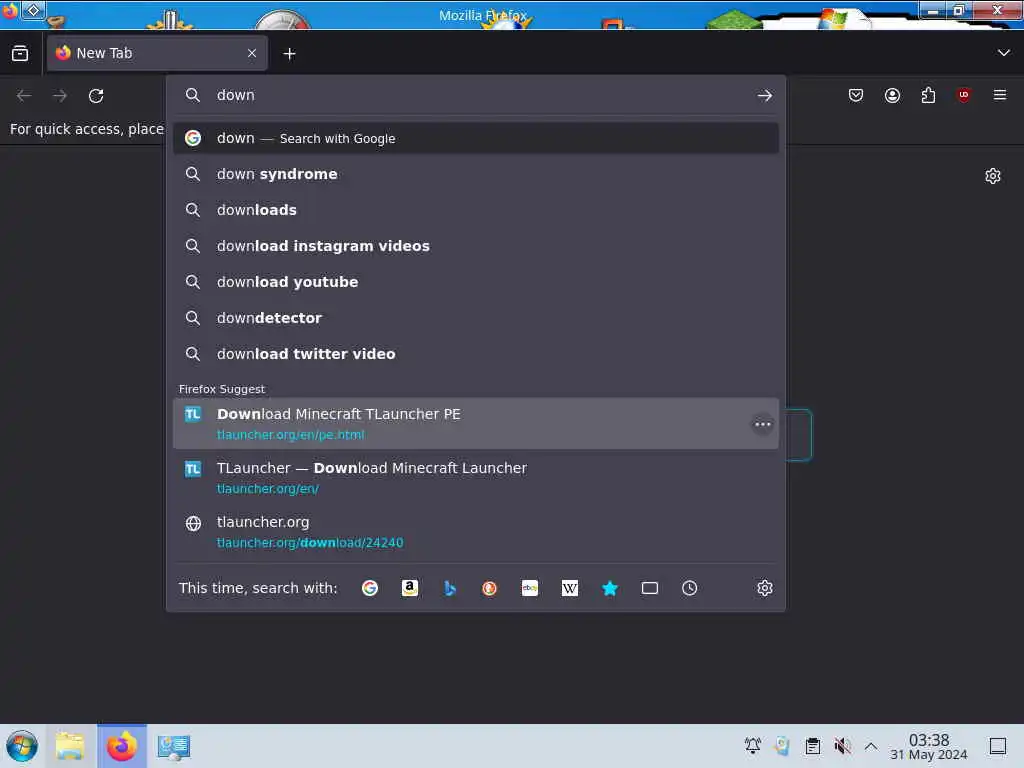
Task: Click the Go arrow in the address bar
Action: 765,95
